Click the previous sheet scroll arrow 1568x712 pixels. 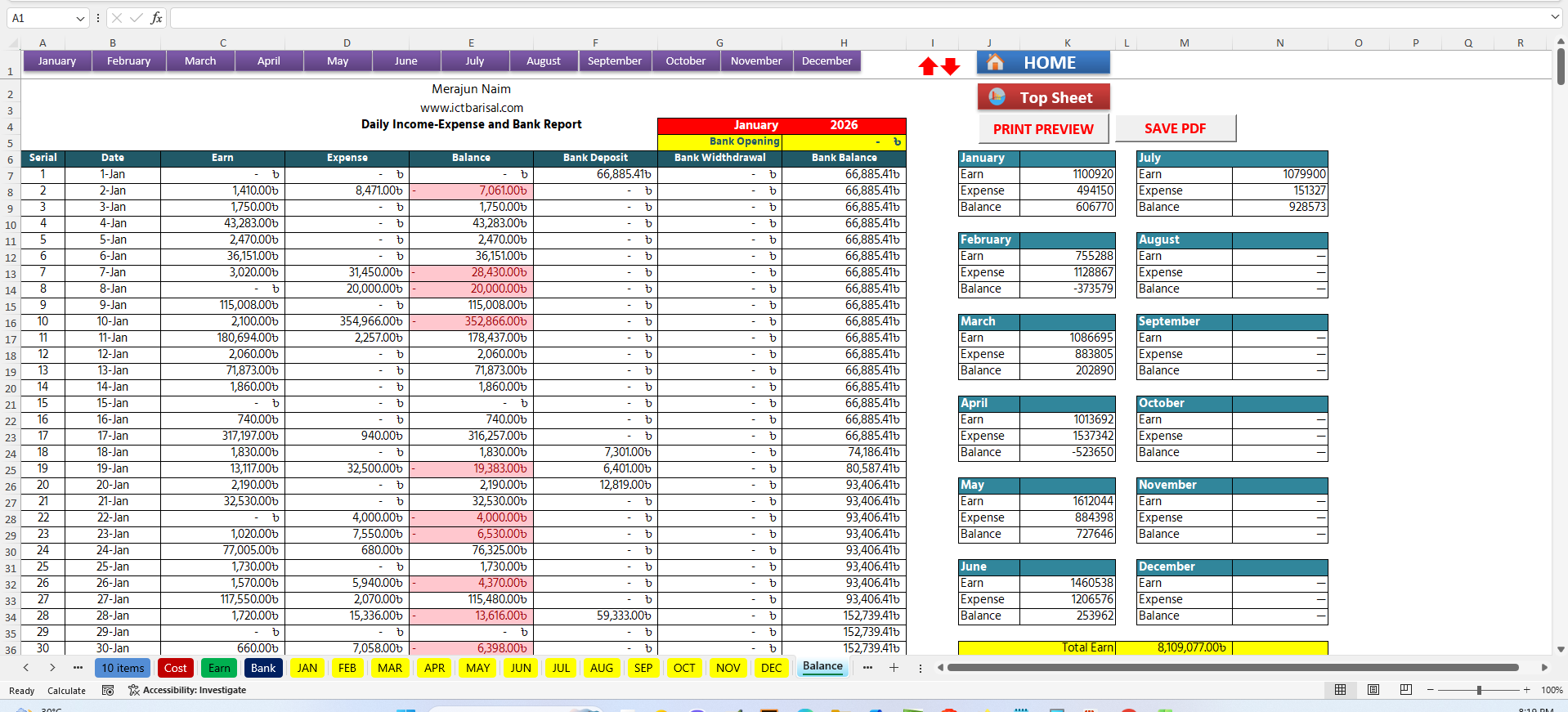26,668
